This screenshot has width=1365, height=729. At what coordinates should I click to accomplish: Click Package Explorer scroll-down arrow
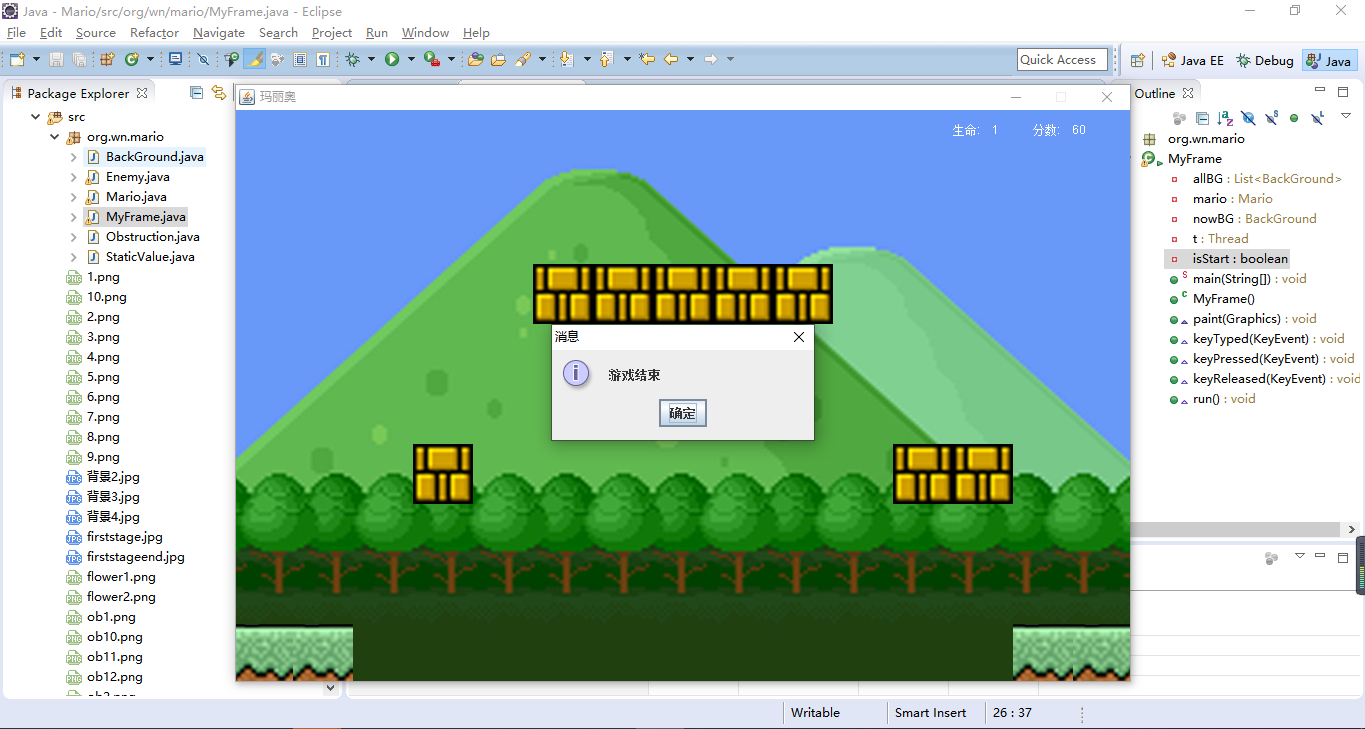tap(331, 688)
